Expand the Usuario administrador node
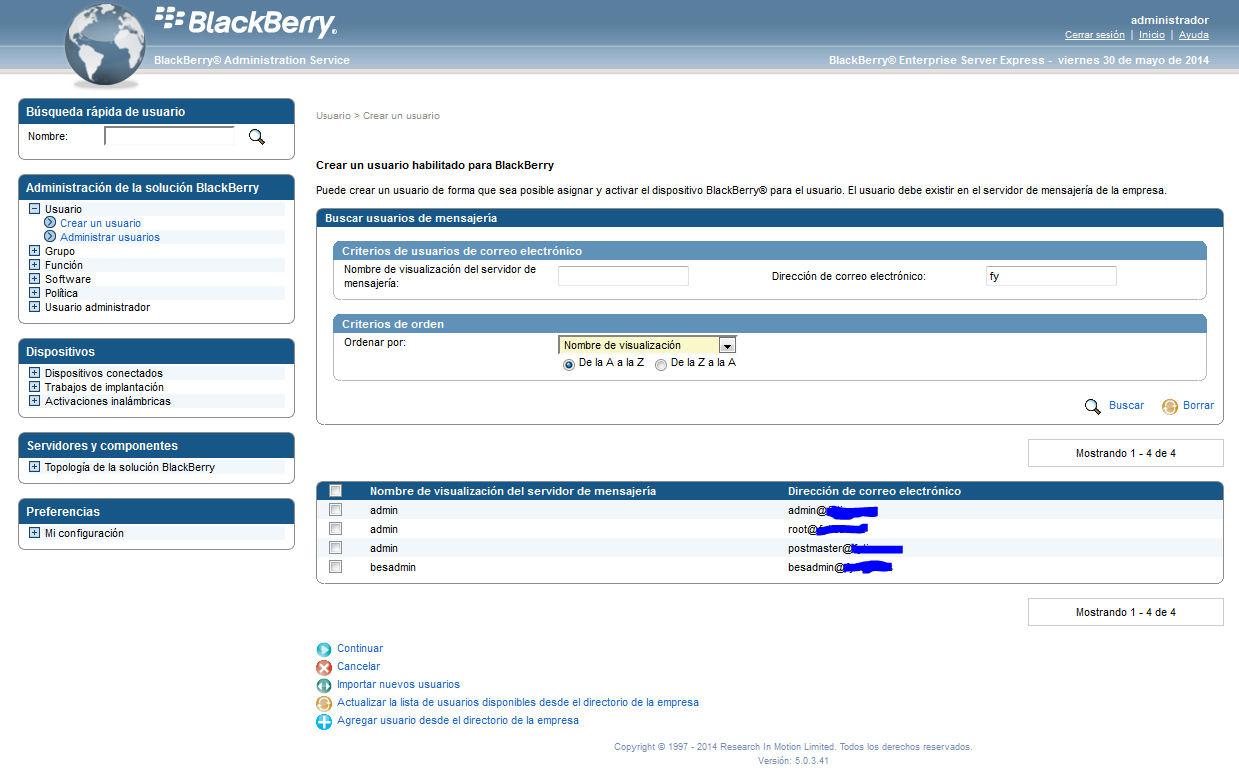This screenshot has height=775, width=1239. click(x=34, y=307)
